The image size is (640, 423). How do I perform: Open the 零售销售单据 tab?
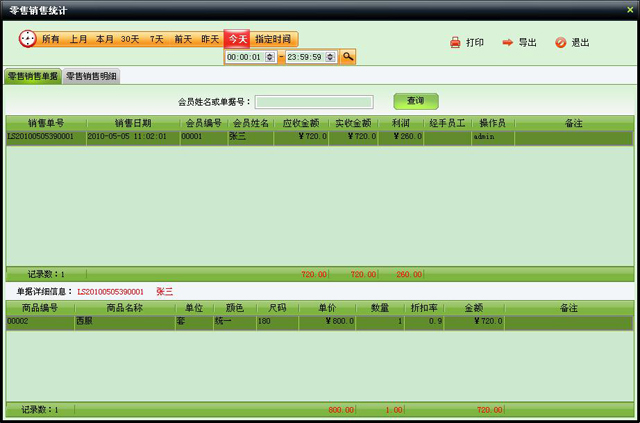coord(32,76)
